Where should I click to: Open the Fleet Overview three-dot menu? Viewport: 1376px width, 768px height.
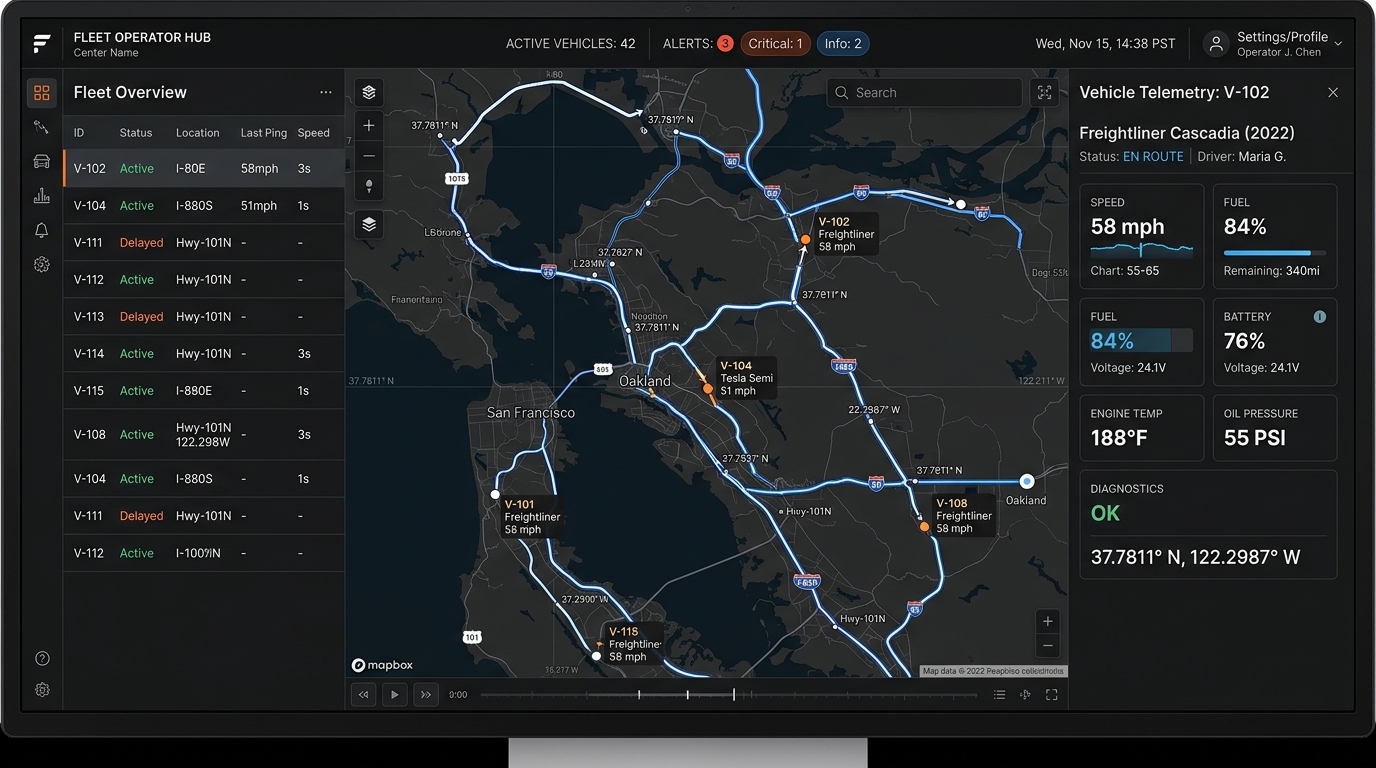click(x=326, y=93)
